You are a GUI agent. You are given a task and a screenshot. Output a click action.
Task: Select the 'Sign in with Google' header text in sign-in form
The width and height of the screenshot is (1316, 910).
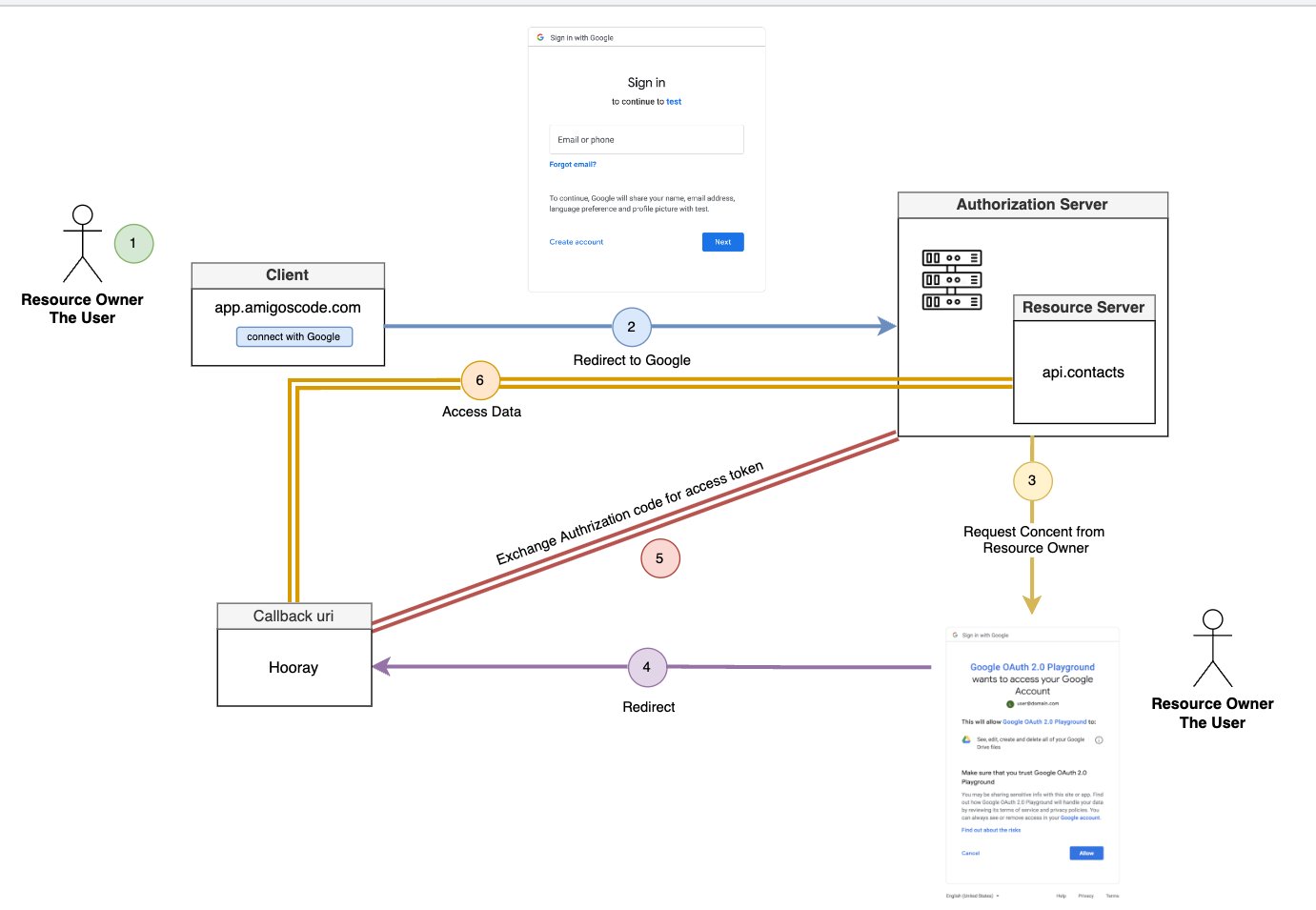[x=581, y=38]
